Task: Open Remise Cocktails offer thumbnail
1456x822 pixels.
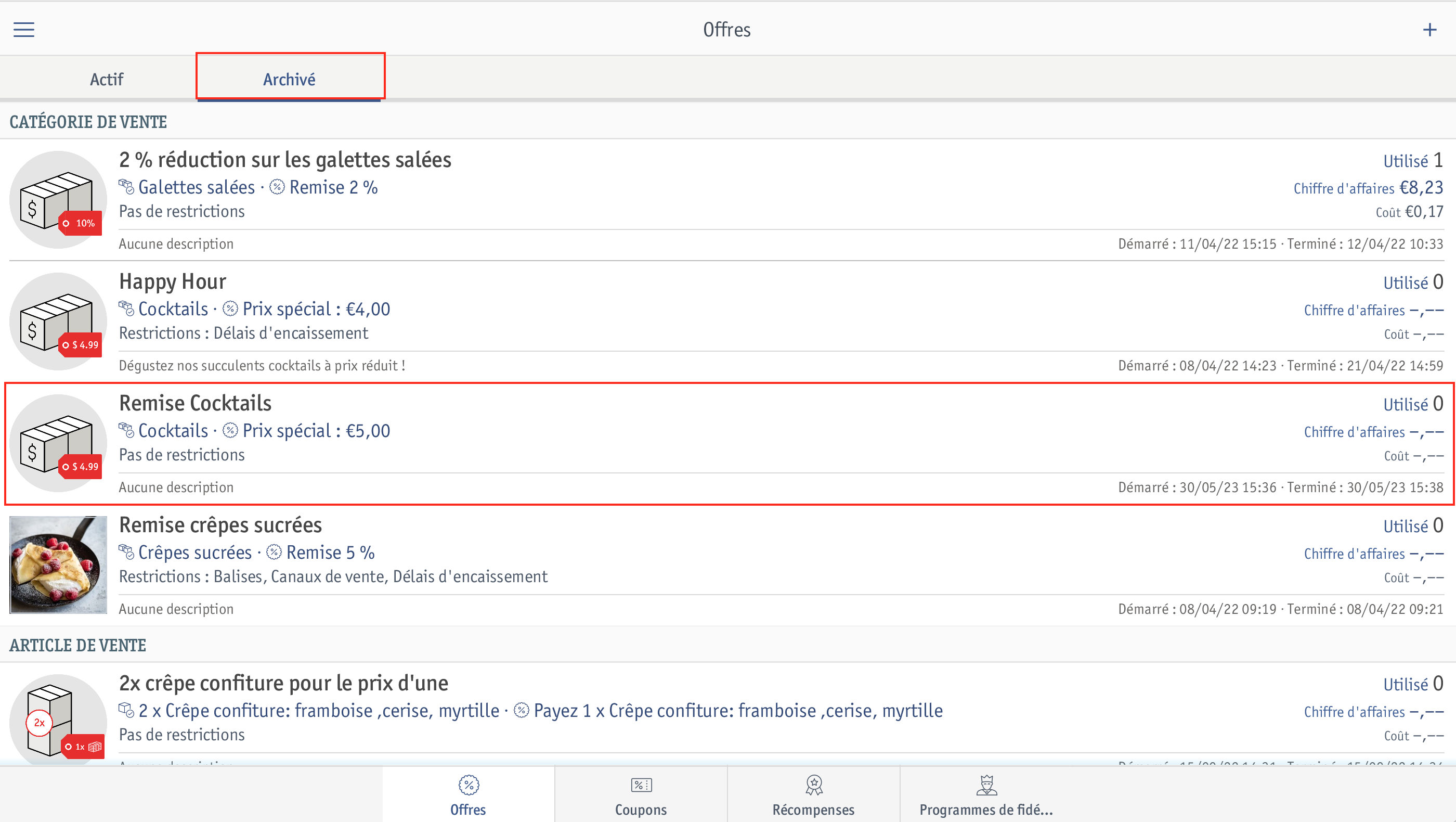Action: [x=58, y=443]
